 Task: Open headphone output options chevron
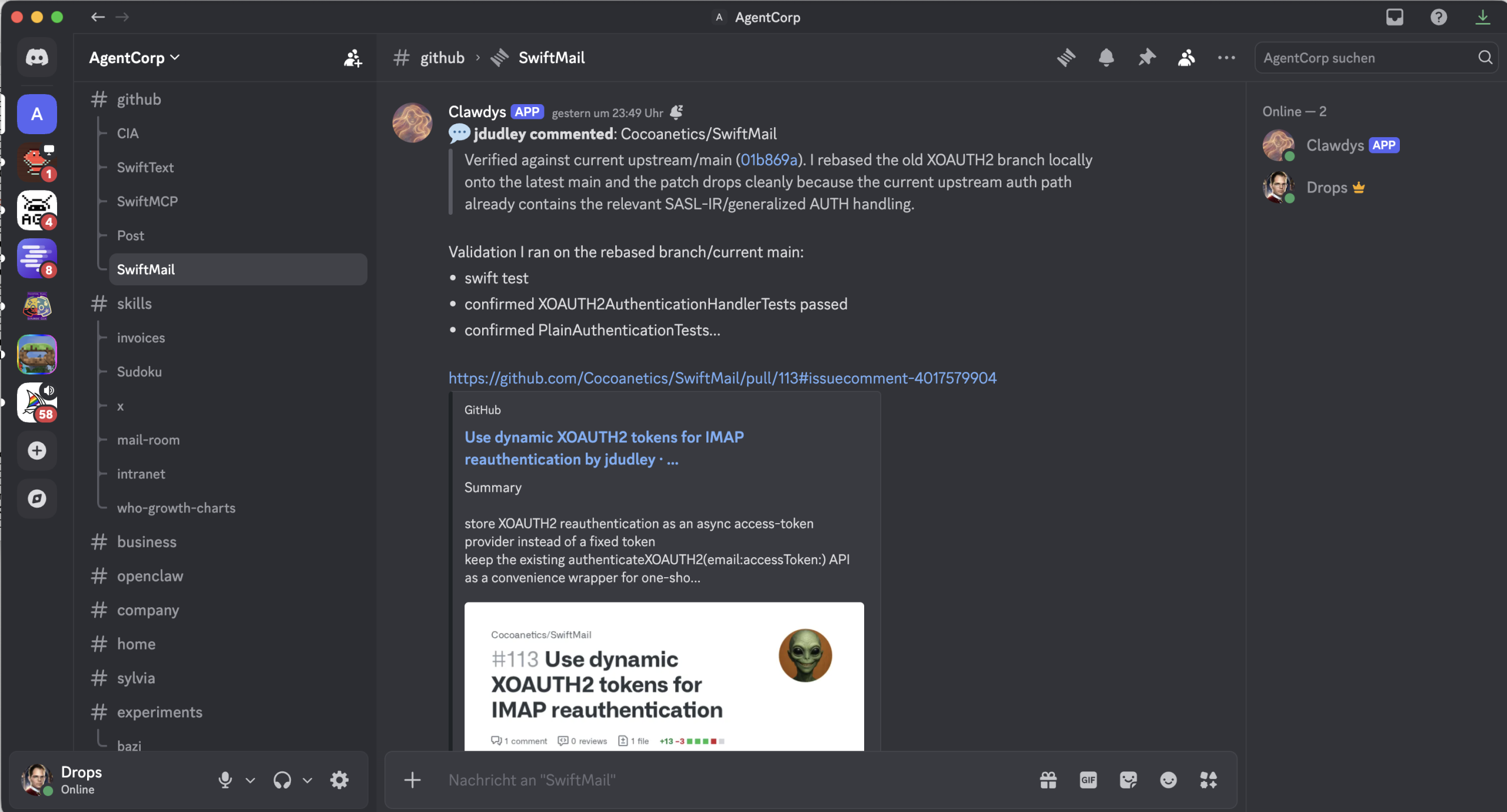point(307,780)
